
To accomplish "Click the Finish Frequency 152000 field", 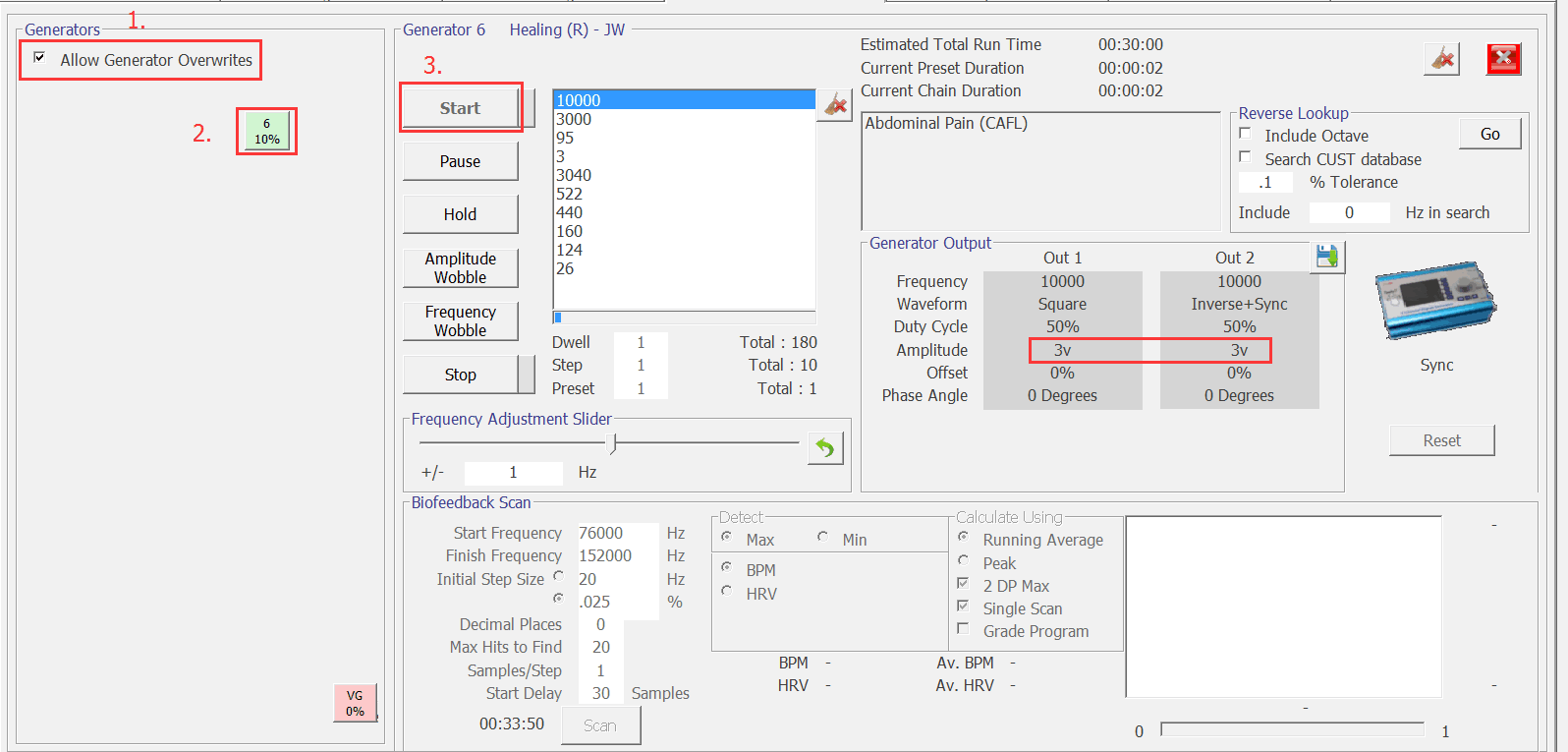I will pos(616,555).
